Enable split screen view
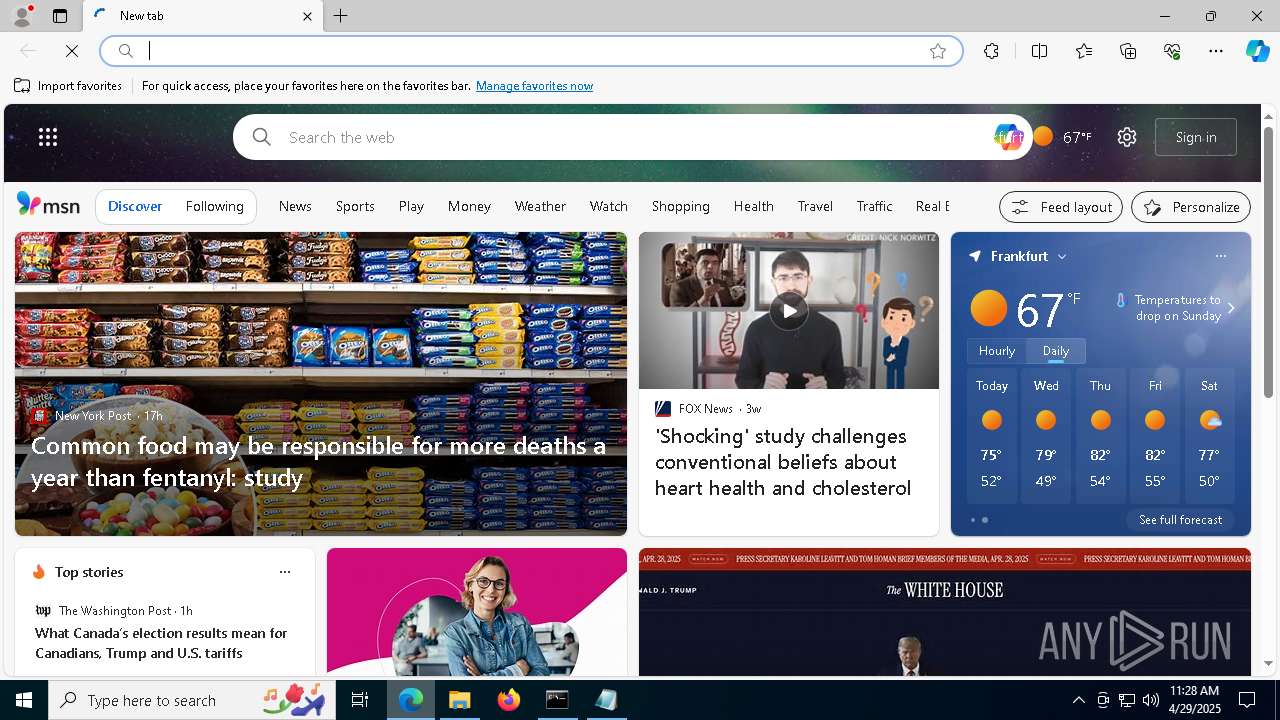The height and width of the screenshot is (720, 1280). click(1039, 51)
